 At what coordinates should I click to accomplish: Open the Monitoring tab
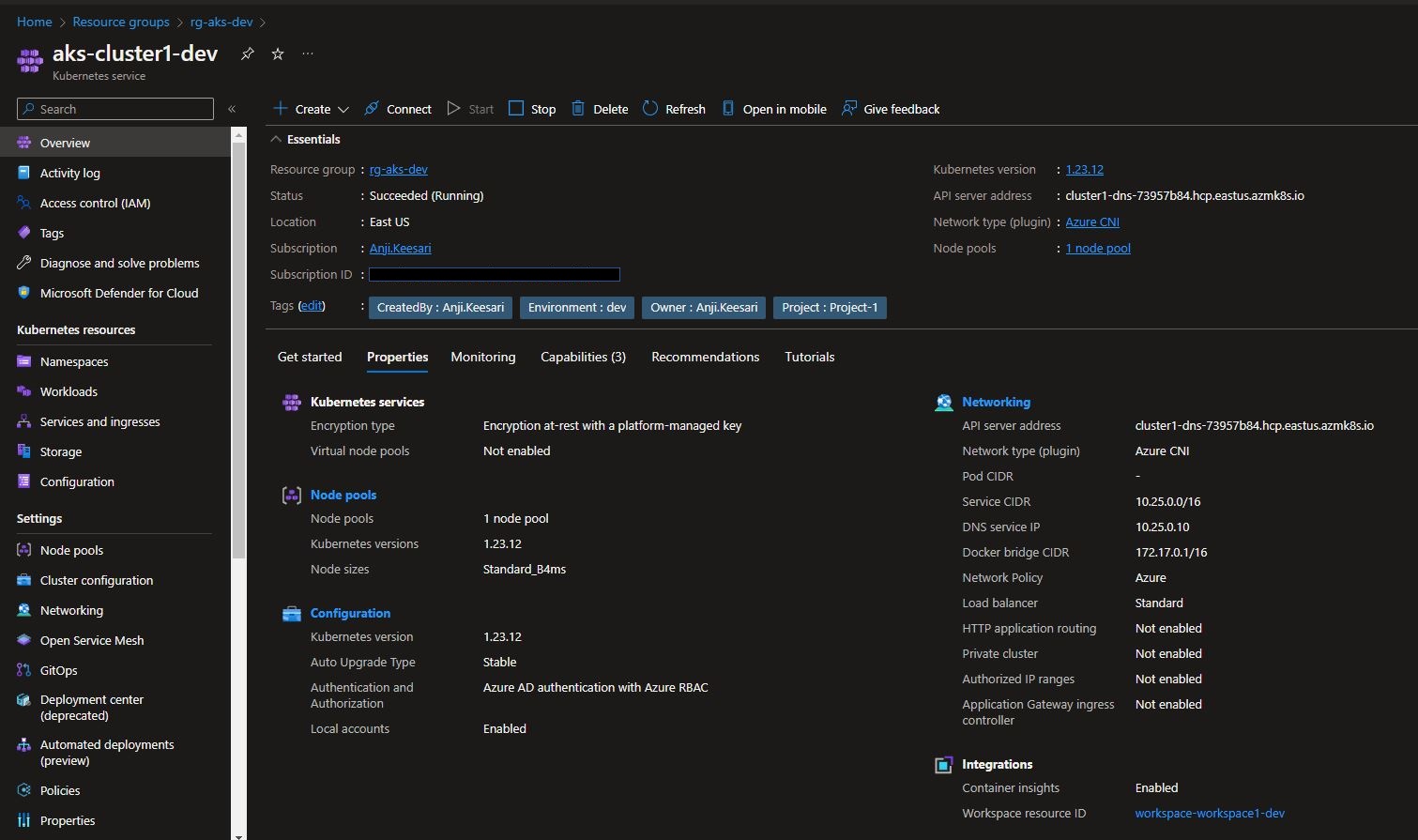coord(483,357)
